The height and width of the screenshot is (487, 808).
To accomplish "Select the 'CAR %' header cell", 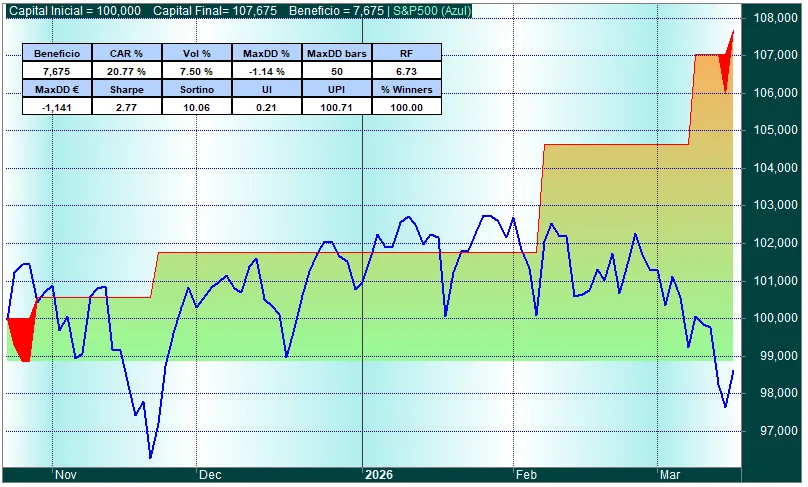I will click(127, 53).
